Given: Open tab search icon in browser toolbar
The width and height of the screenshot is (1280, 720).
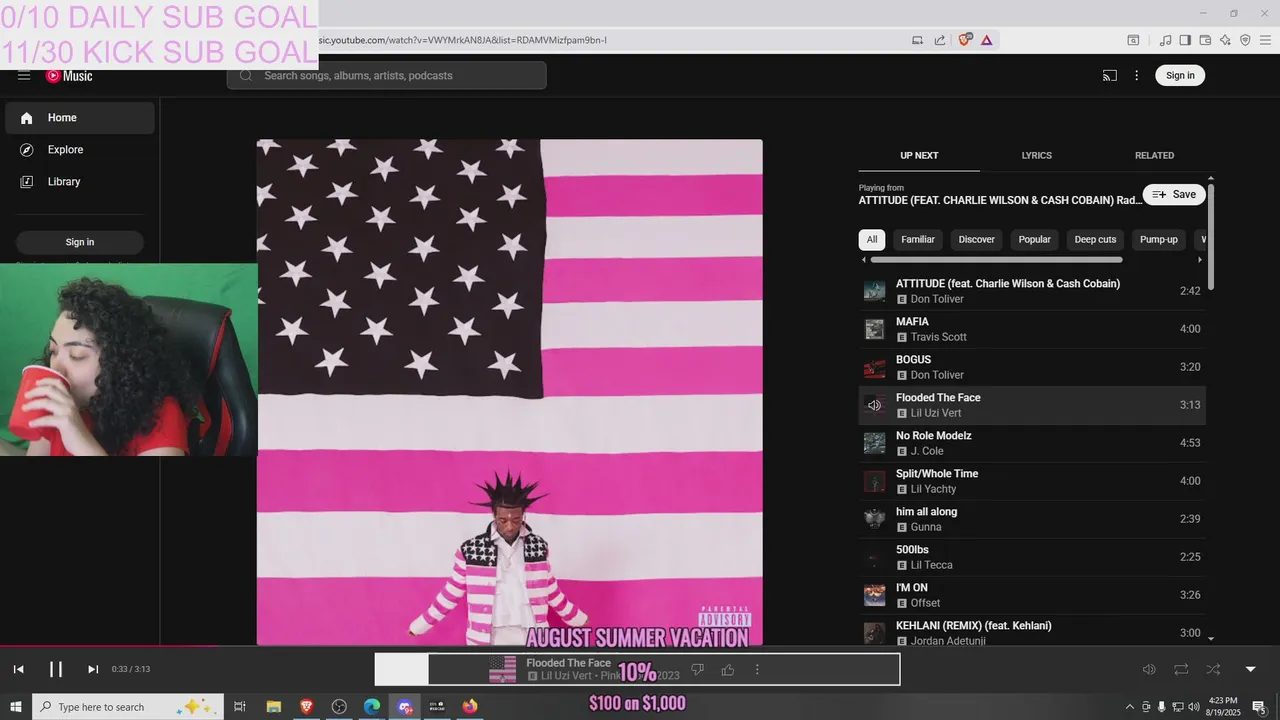Looking at the screenshot, I should point(1133,40).
